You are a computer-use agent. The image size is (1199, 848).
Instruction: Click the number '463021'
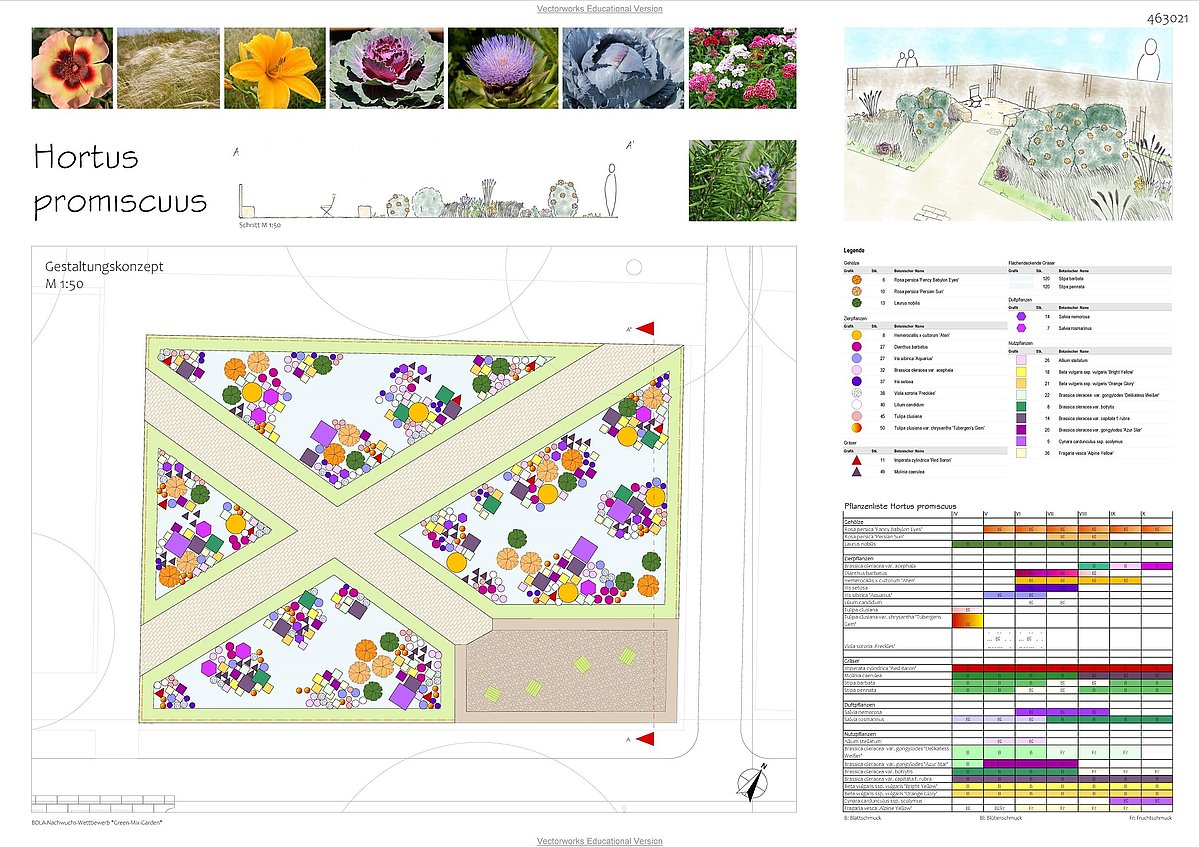pyautogui.click(x=1168, y=18)
